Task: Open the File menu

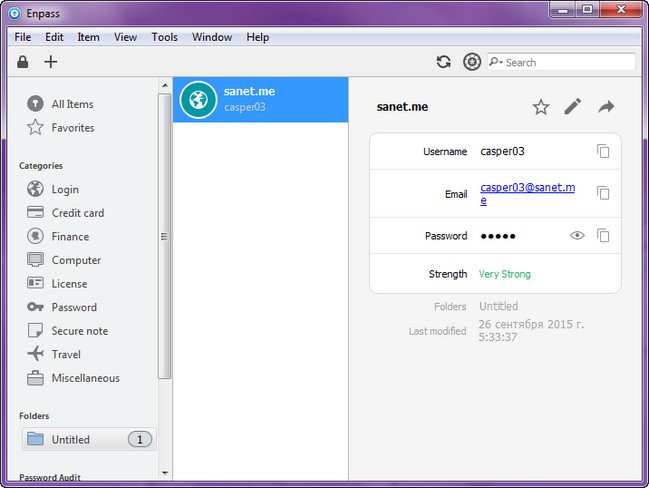Action: [23, 37]
